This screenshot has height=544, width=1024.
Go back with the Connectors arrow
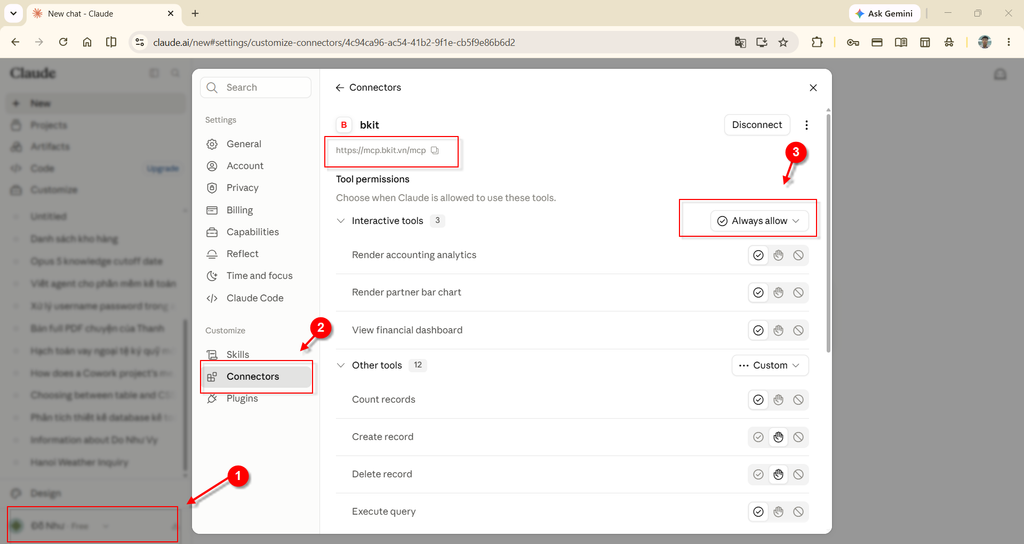[340, 88]
